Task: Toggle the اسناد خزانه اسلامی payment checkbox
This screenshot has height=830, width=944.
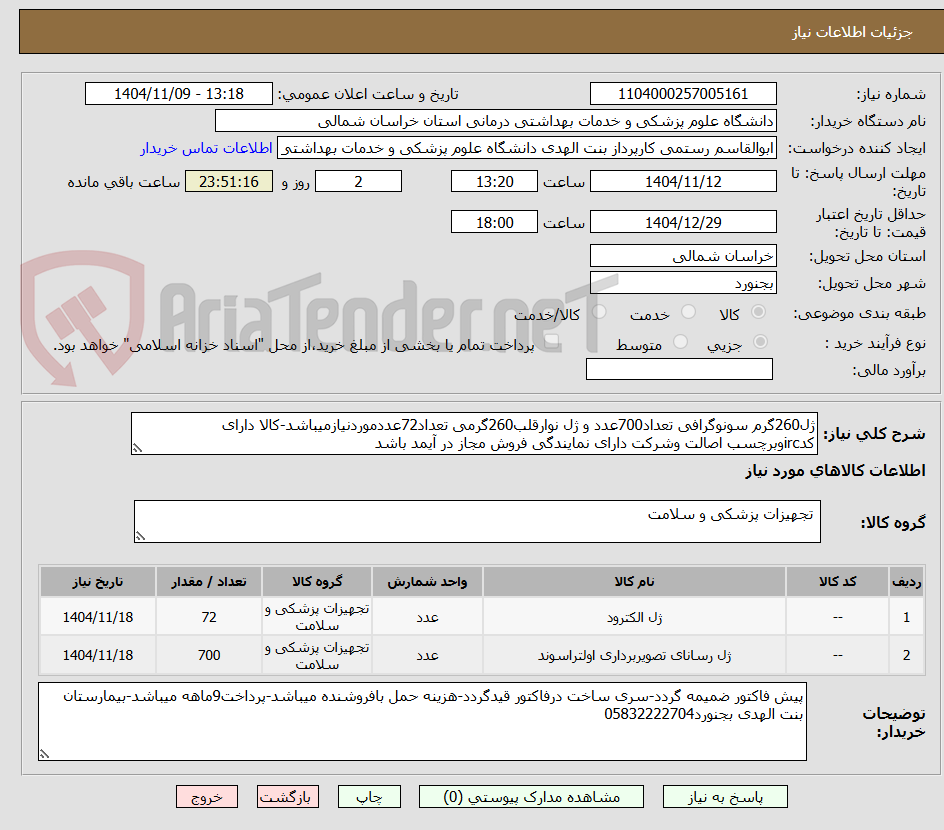Action: (551, 343)
